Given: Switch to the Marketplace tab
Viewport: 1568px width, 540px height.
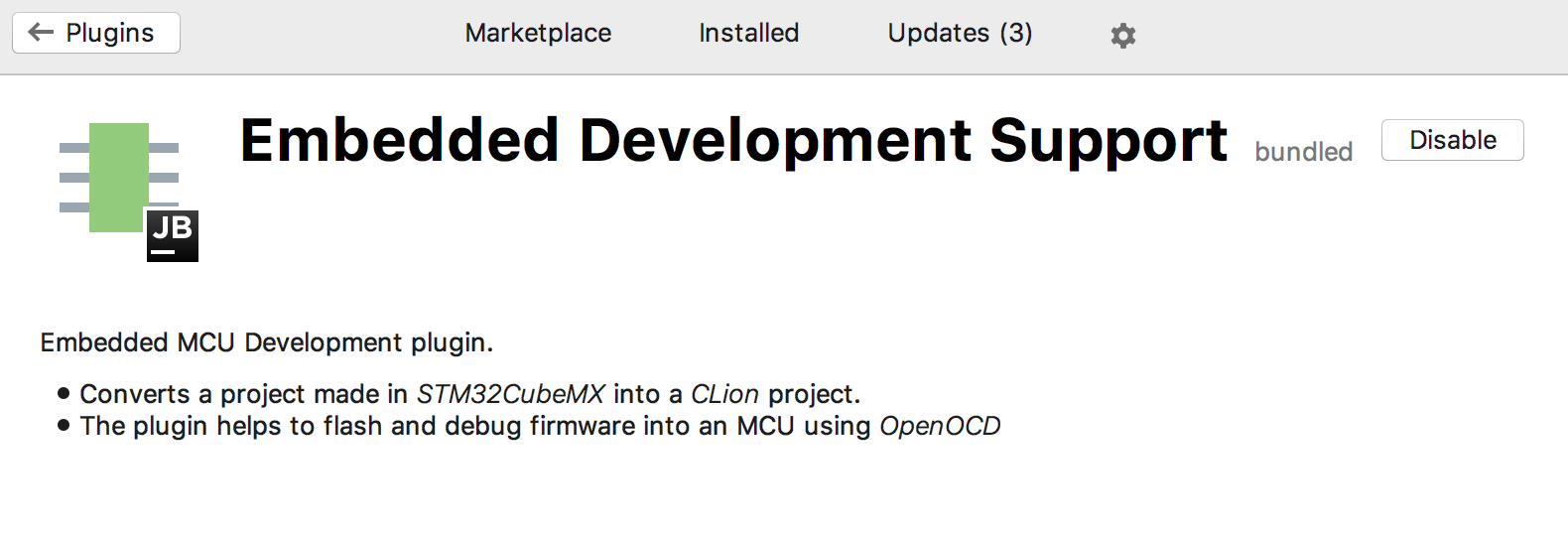Looking at the screenshot, I should 538,34.
